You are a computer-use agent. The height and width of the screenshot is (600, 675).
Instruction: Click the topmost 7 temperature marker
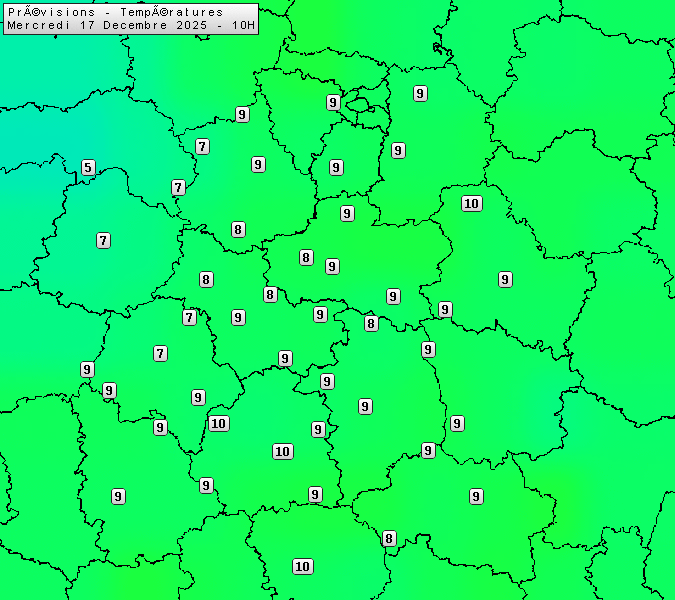coord(202,147)
